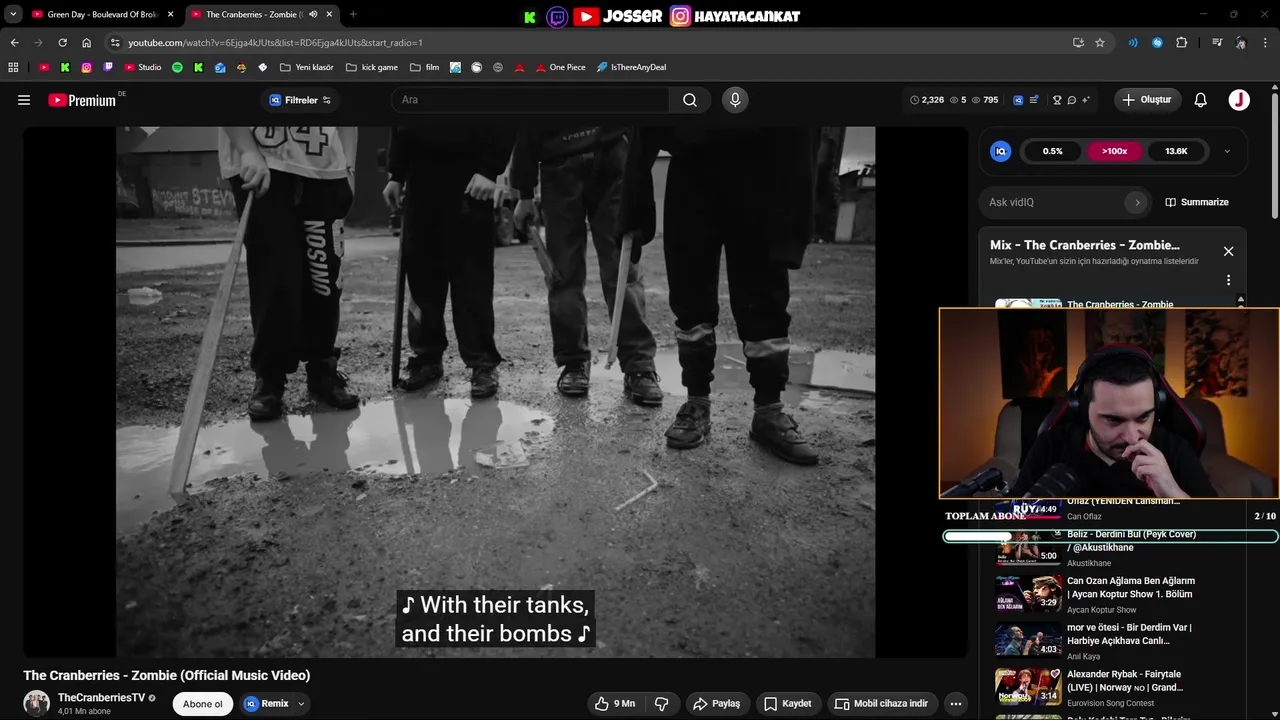Image resolution: width=1280 pixels, height=720 pixels.
Task: Open kick game bookmark folder
Action: click(371, 68)
